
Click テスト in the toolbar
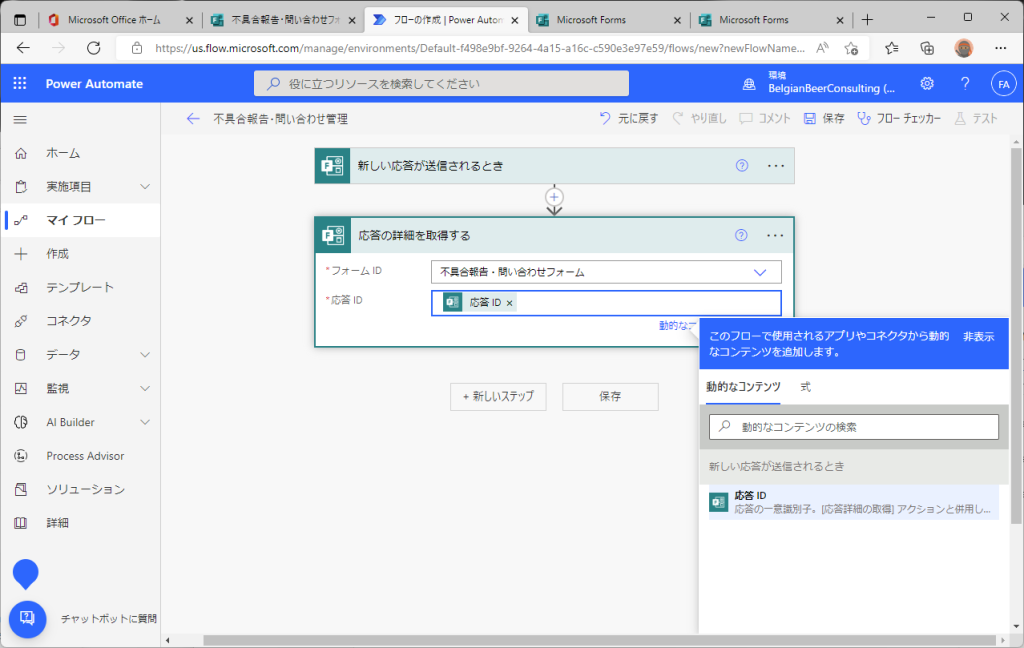(976, 118)
